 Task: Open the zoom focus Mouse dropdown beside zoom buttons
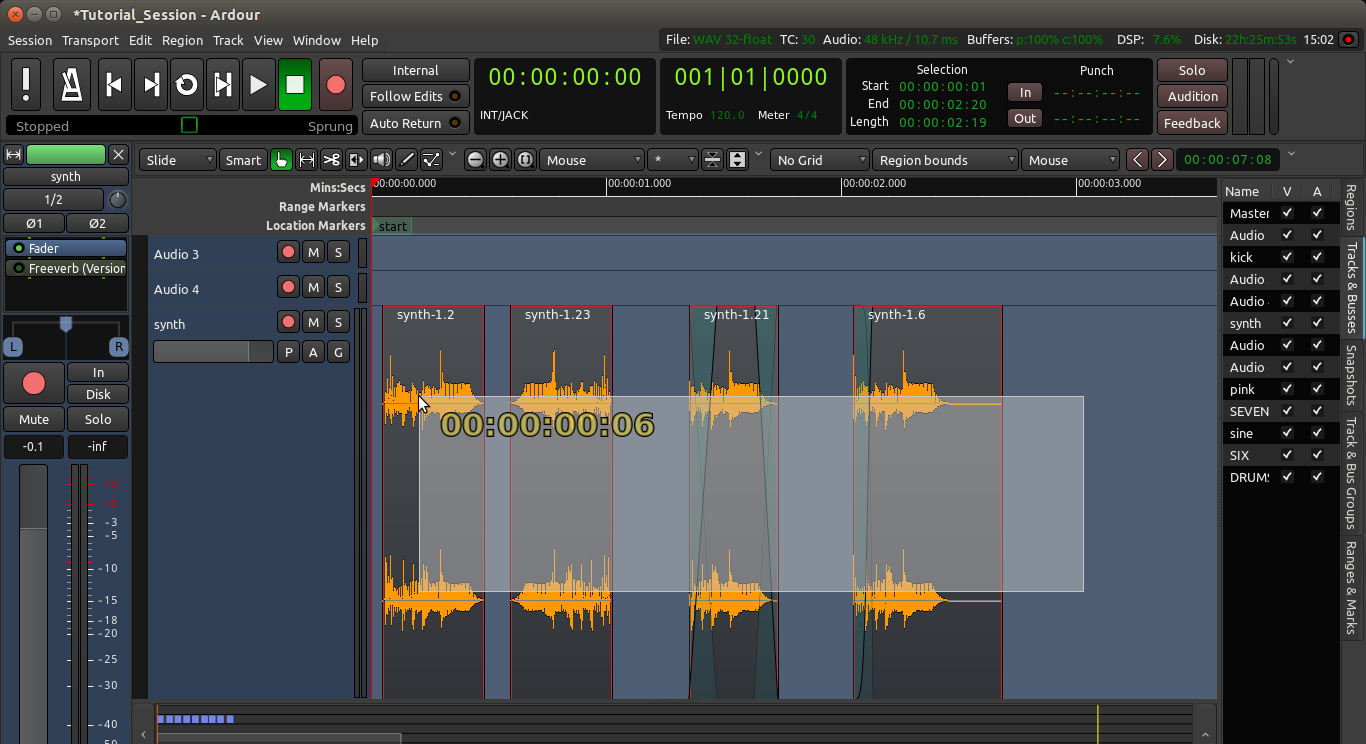[x=592, y=160]
